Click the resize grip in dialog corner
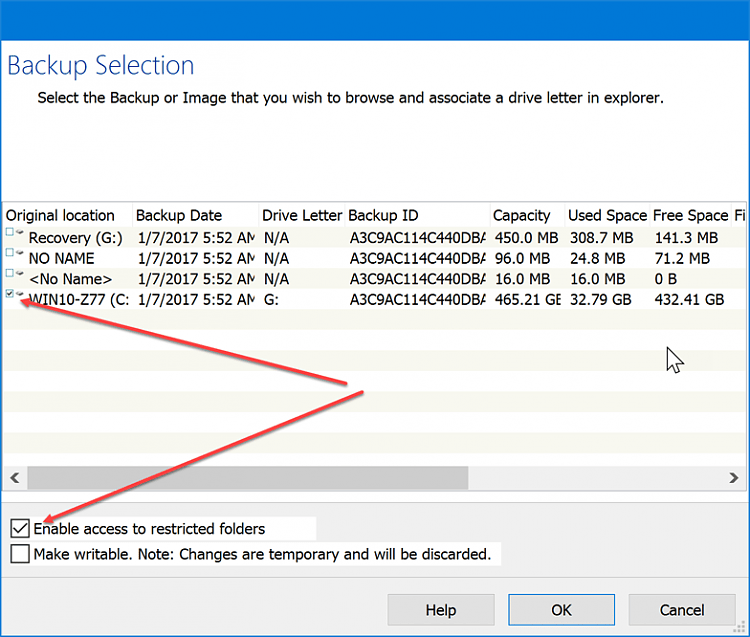The height and width of the screenshot is (637, 750). [741, 628]
